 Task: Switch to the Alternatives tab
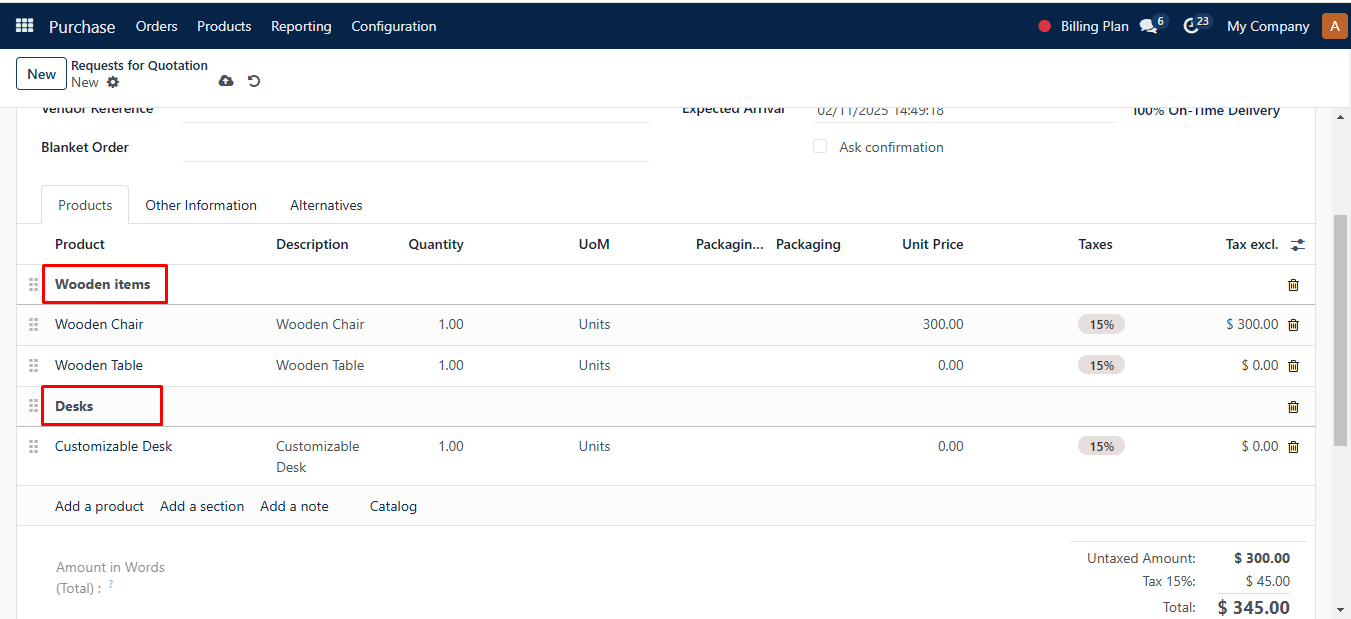point(326,205)
